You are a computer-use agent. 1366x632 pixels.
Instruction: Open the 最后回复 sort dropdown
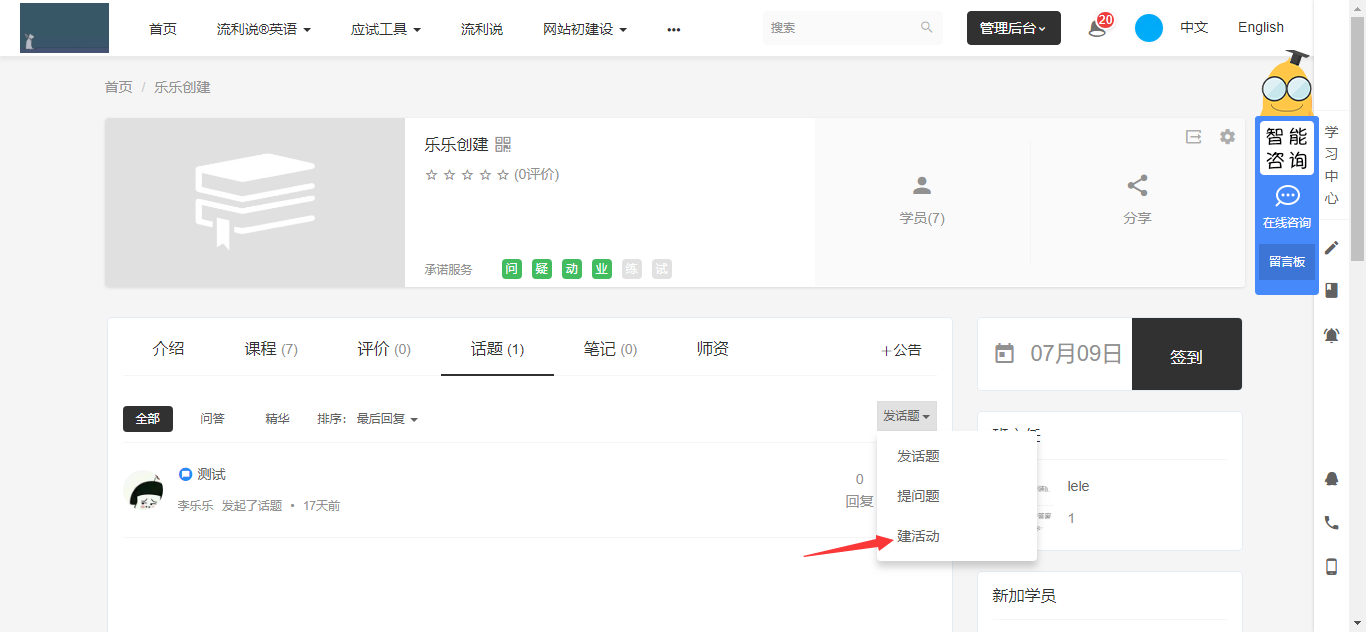click(x=387, y=419)
